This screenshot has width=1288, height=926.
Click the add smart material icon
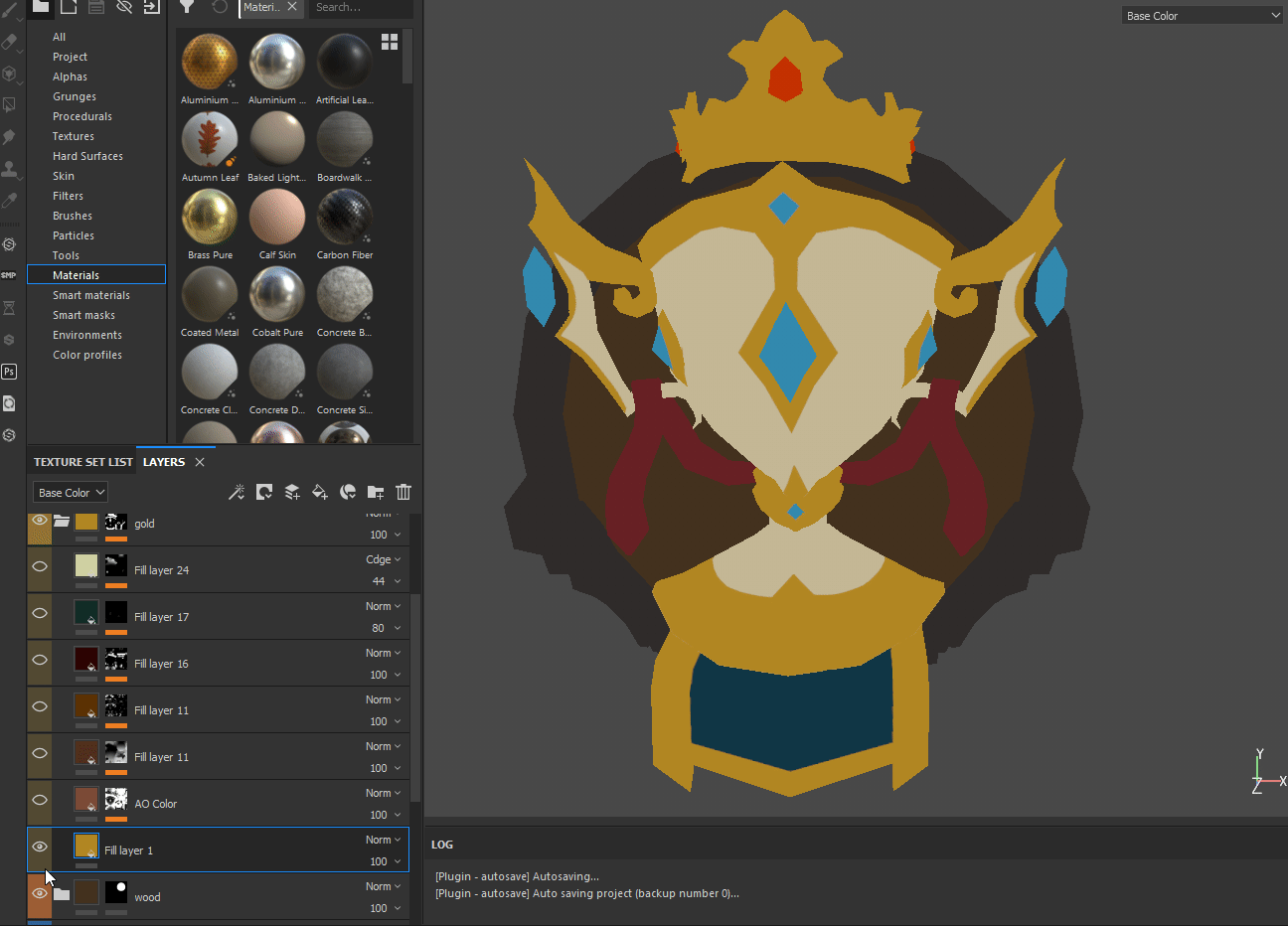[348, 492]
